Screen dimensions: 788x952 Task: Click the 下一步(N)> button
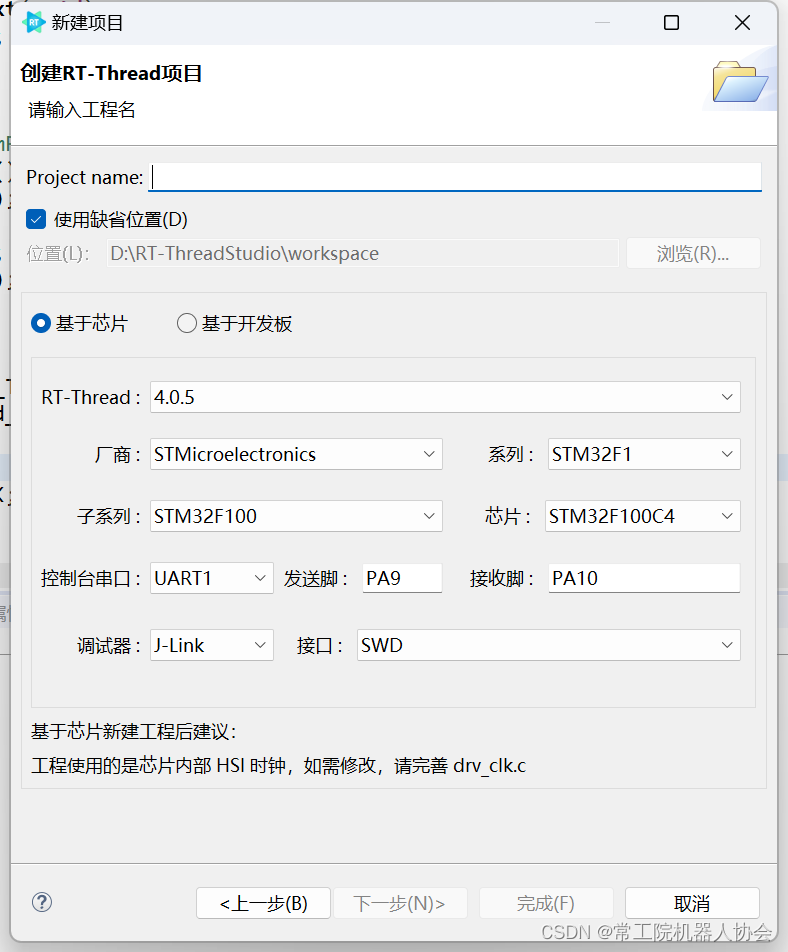(399, 903)
